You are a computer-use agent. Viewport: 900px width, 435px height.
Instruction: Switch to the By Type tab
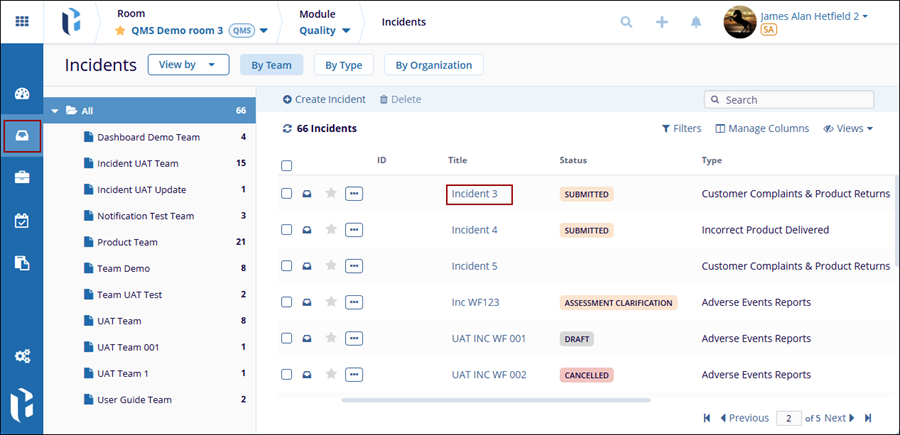tap(344, 65)
